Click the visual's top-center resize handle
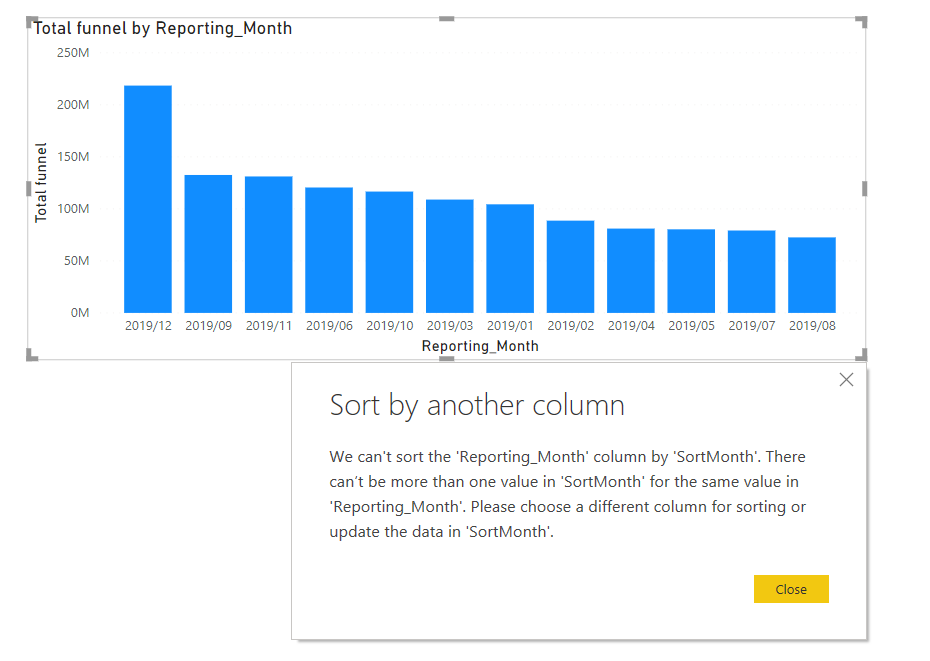 pos(447,19)
